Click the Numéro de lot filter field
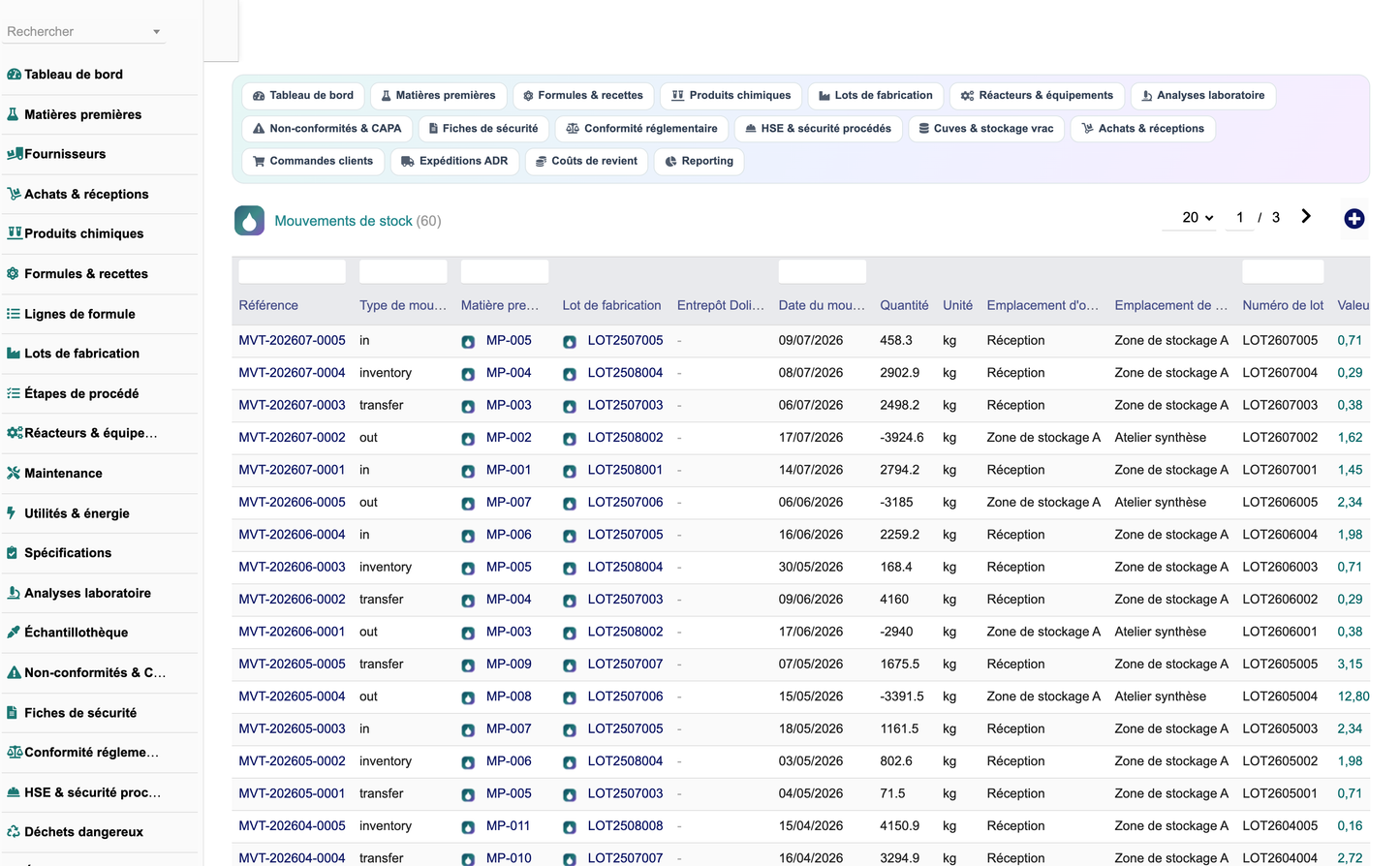The height and width of the screenshot is (866, 1400). point(1283,271)
